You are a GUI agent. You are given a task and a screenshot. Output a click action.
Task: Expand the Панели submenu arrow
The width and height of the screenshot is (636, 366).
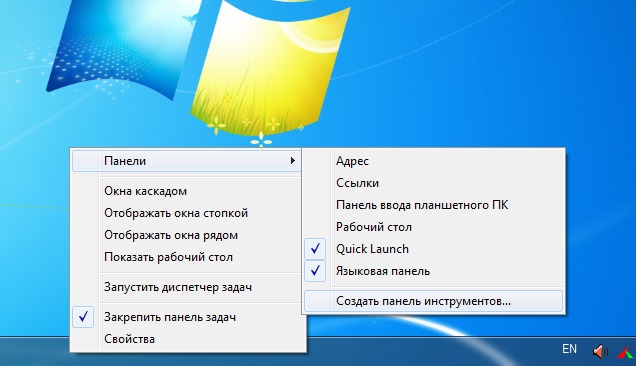[x=292, y=161]
